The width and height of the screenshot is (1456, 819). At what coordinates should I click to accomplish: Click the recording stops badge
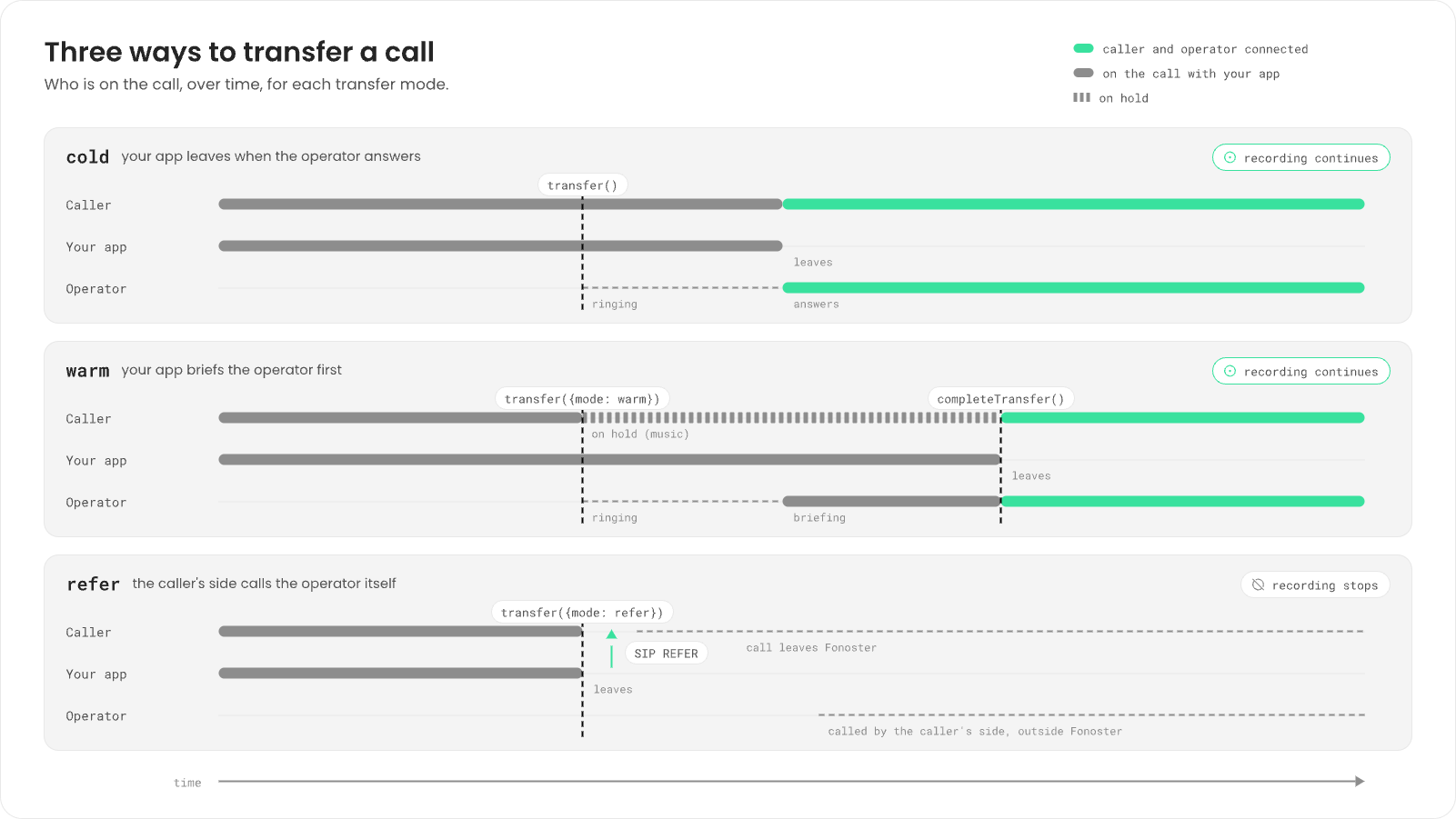(1315, 584)
